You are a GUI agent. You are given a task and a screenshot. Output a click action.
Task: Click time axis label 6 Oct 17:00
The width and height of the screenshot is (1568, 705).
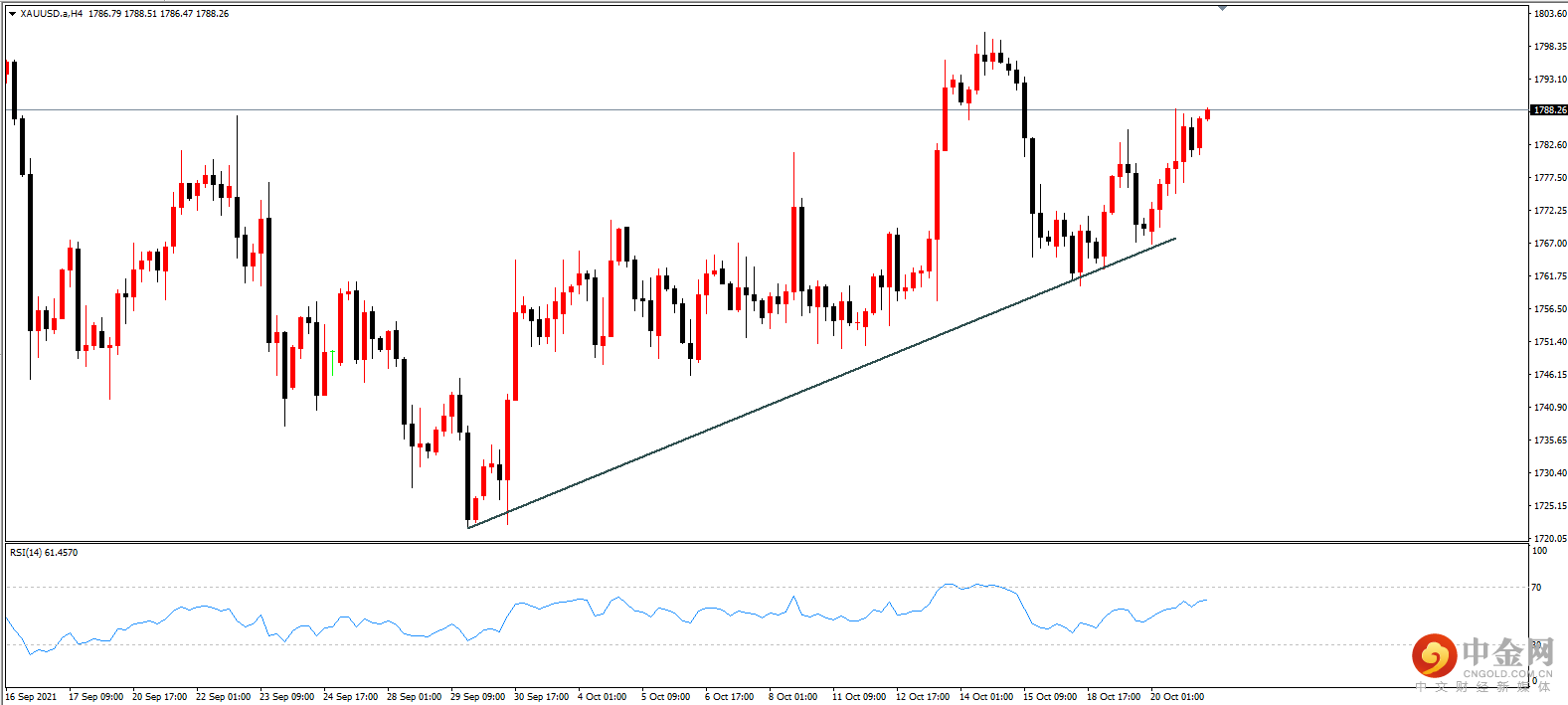click(730, 697)
